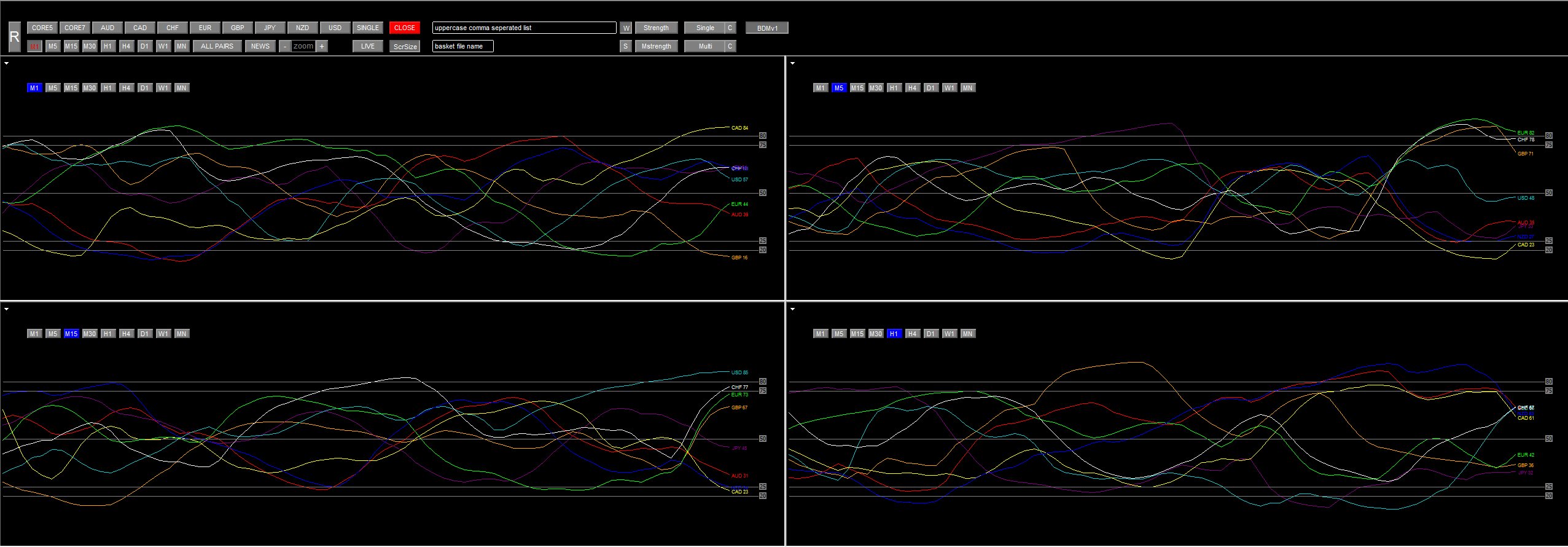Screen dimensions: 1568x547
Task: Select the JPY currency button
Action: tap(270, 28)
